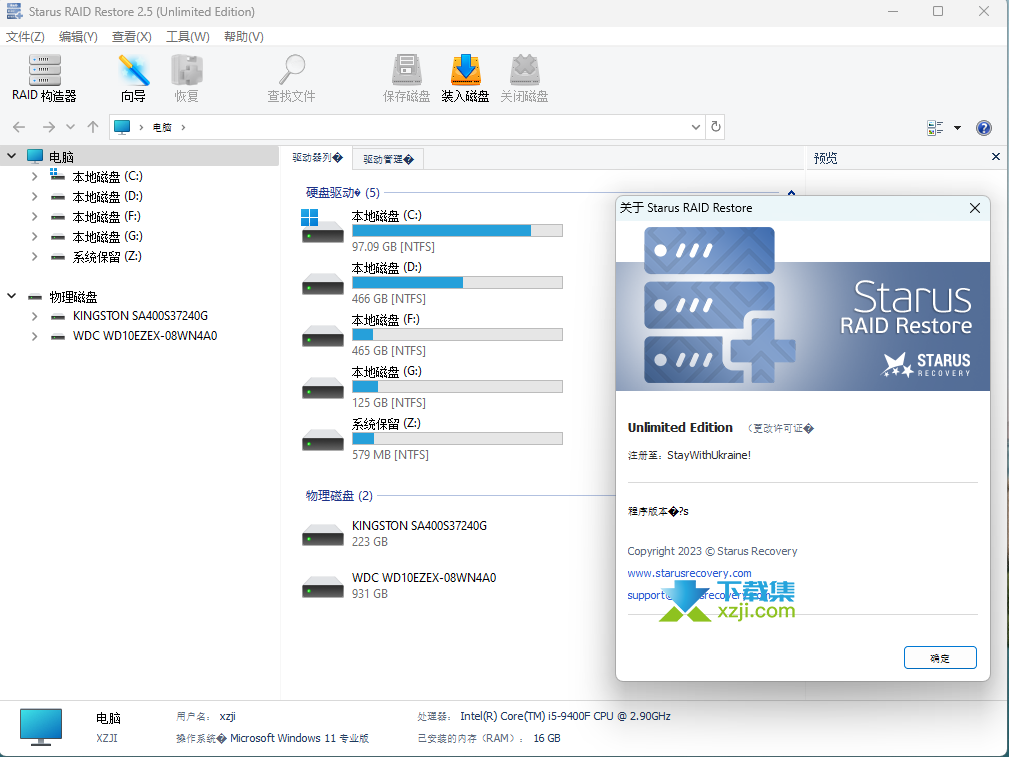
Task: Refresh the address bar location
Action: (x=716, y=127)
